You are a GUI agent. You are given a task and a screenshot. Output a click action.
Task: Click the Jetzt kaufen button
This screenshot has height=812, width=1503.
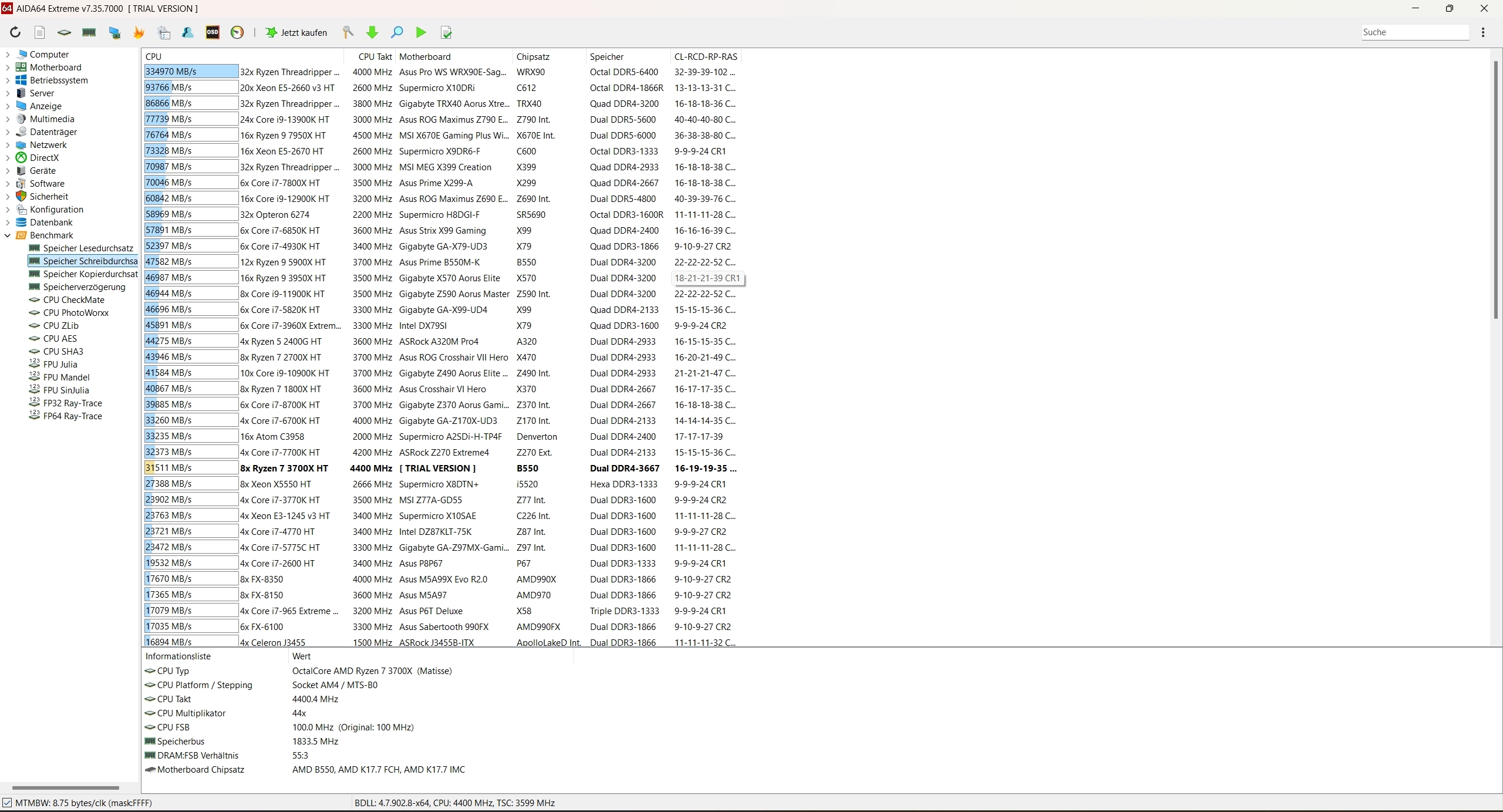(x=296, y=32)
